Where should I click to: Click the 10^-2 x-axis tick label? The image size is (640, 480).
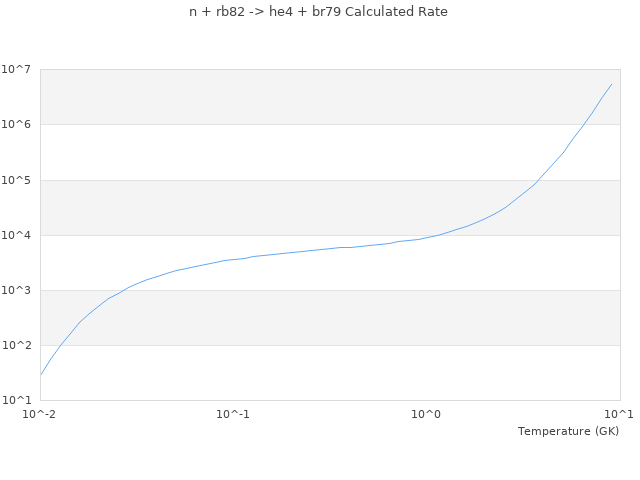click(x=41, y=415)
